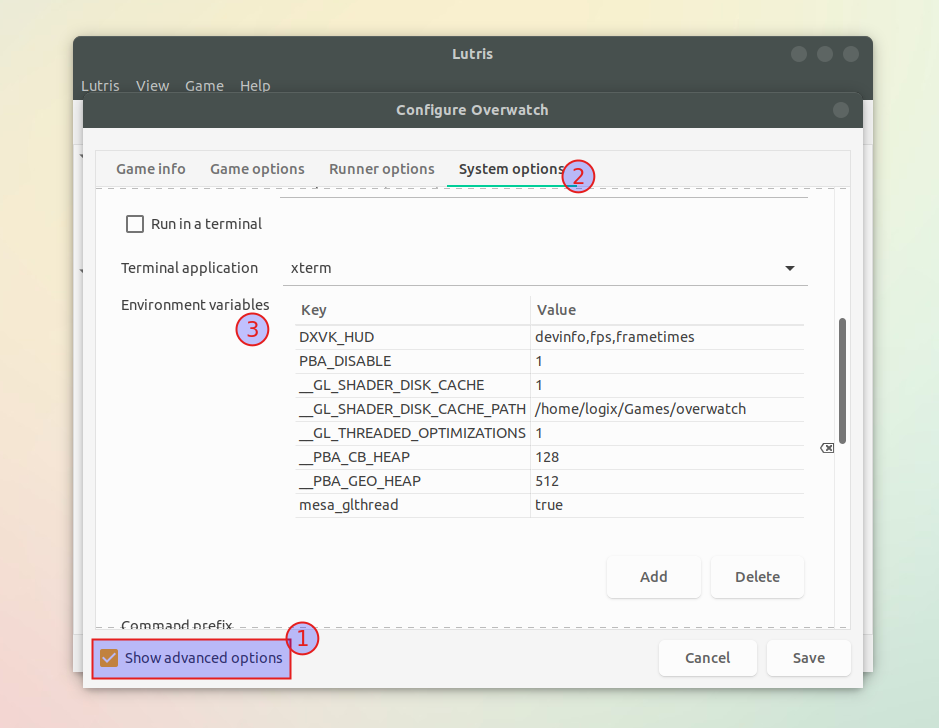
Task: Click the Add button for environment variables
Action: 653,577
